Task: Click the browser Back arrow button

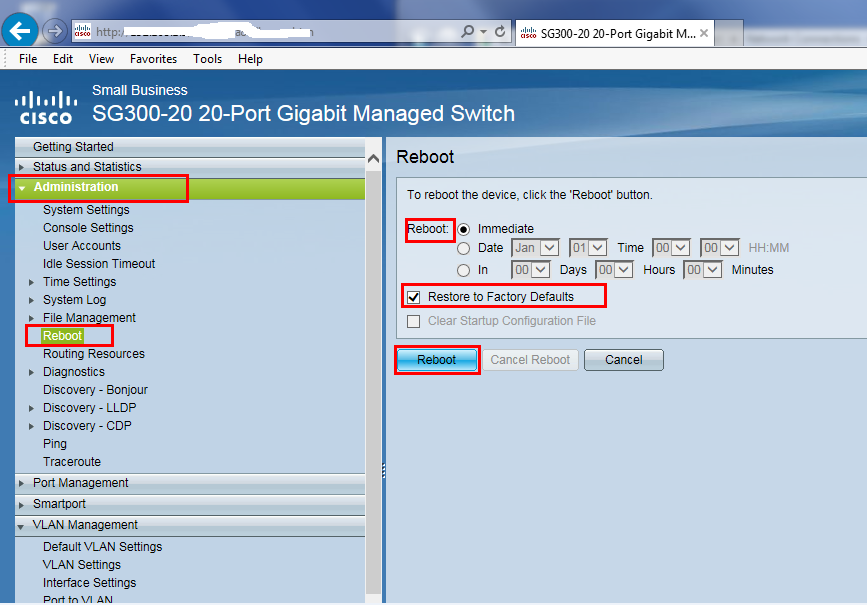Action: click(20, 30)
